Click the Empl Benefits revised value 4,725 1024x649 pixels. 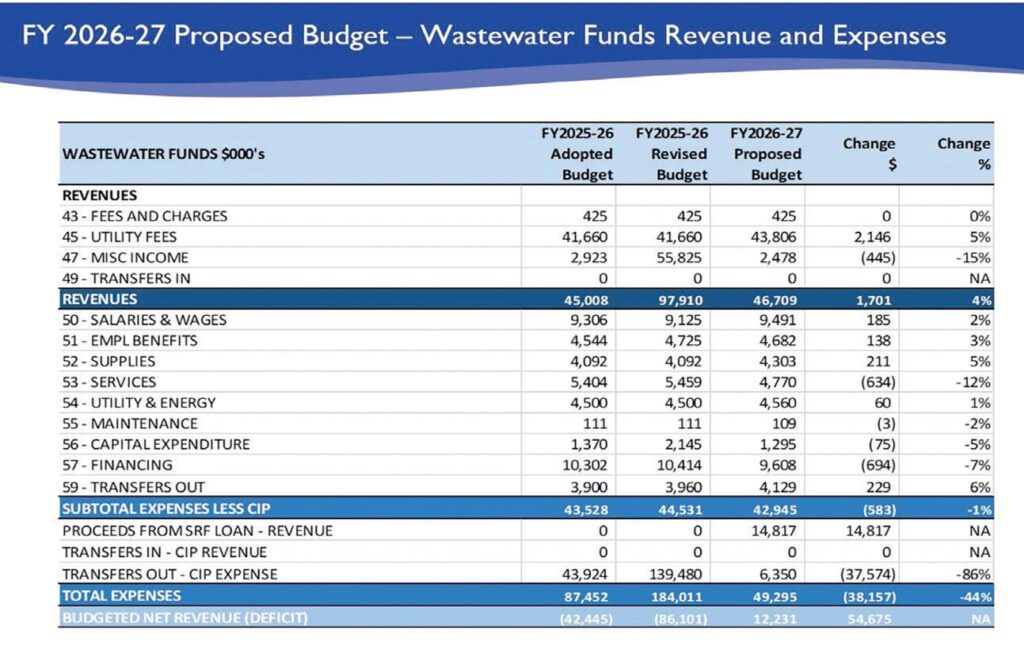[x=683, y=341]
